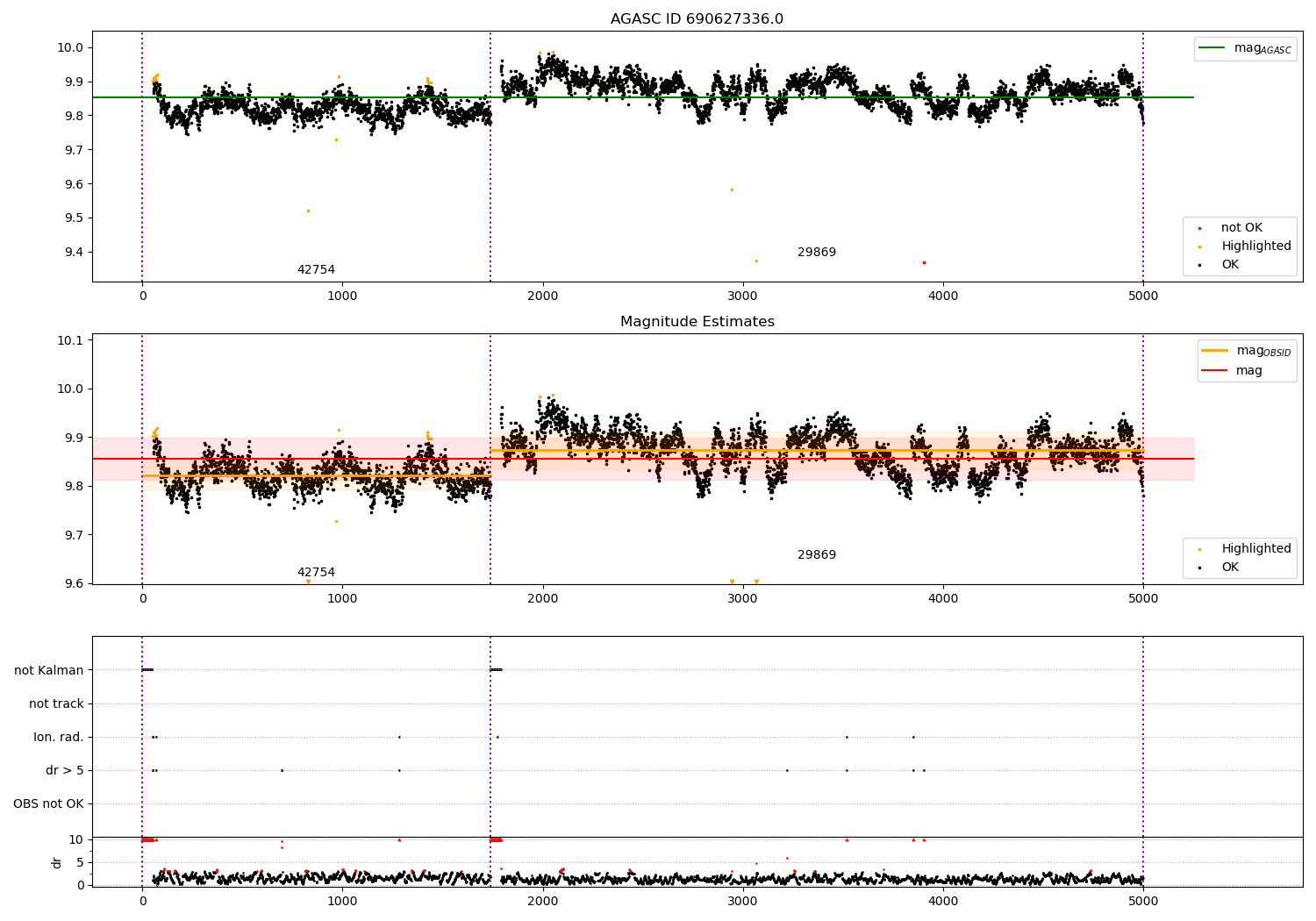Click the 42754 label in top plot

(x=316, y=270)
